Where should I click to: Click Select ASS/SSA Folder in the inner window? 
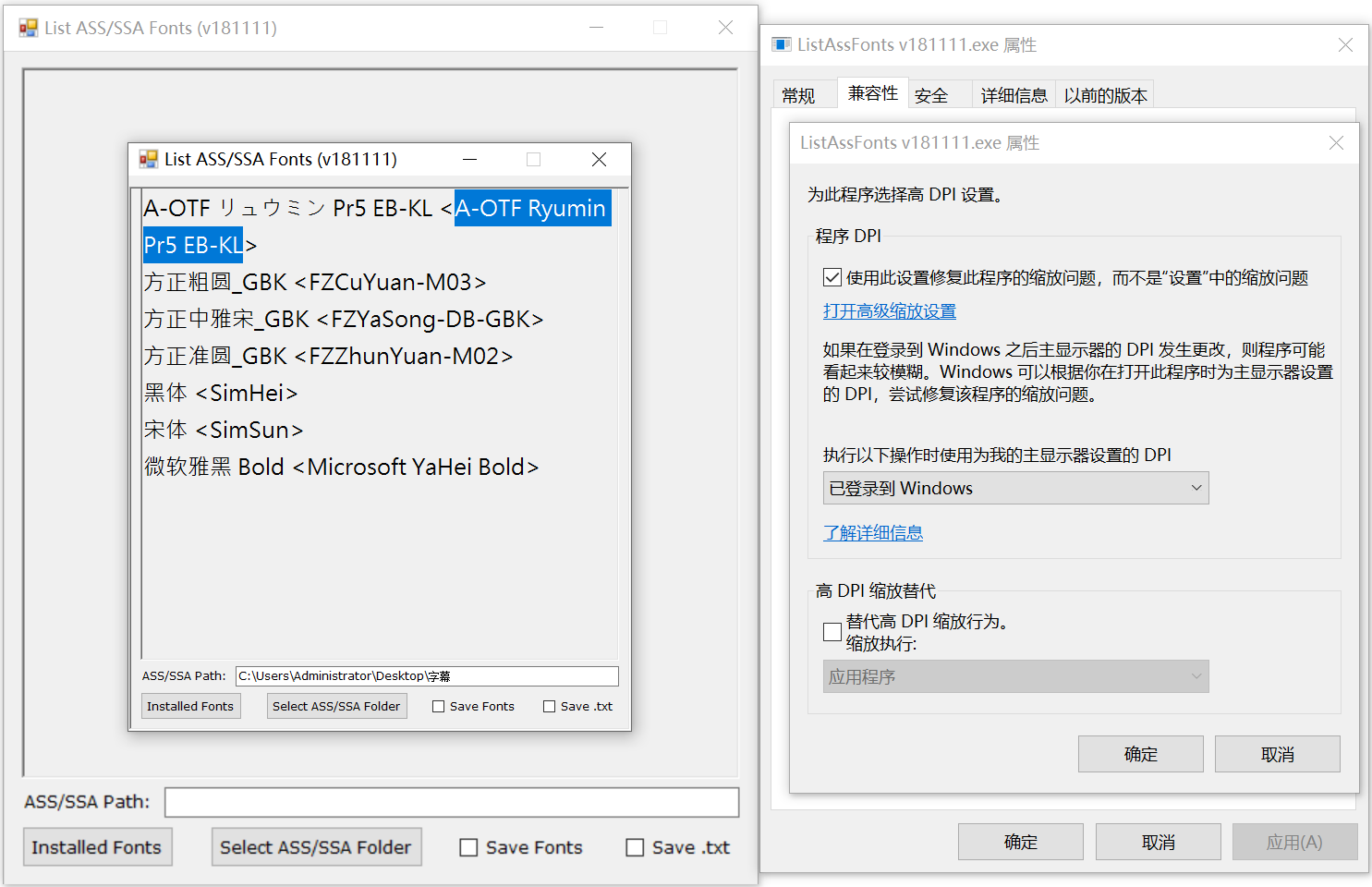[336, 706]
